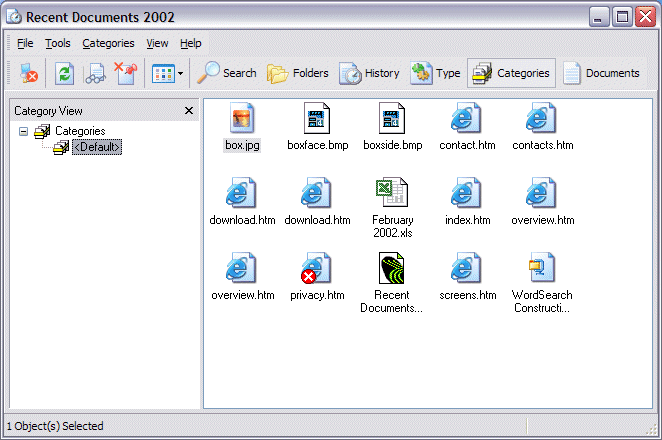The height and width of the screenshot is (440, 662).
Task: Toggle the Categories toolbar button
Action: pyautogui.click(x=511, y=73)
